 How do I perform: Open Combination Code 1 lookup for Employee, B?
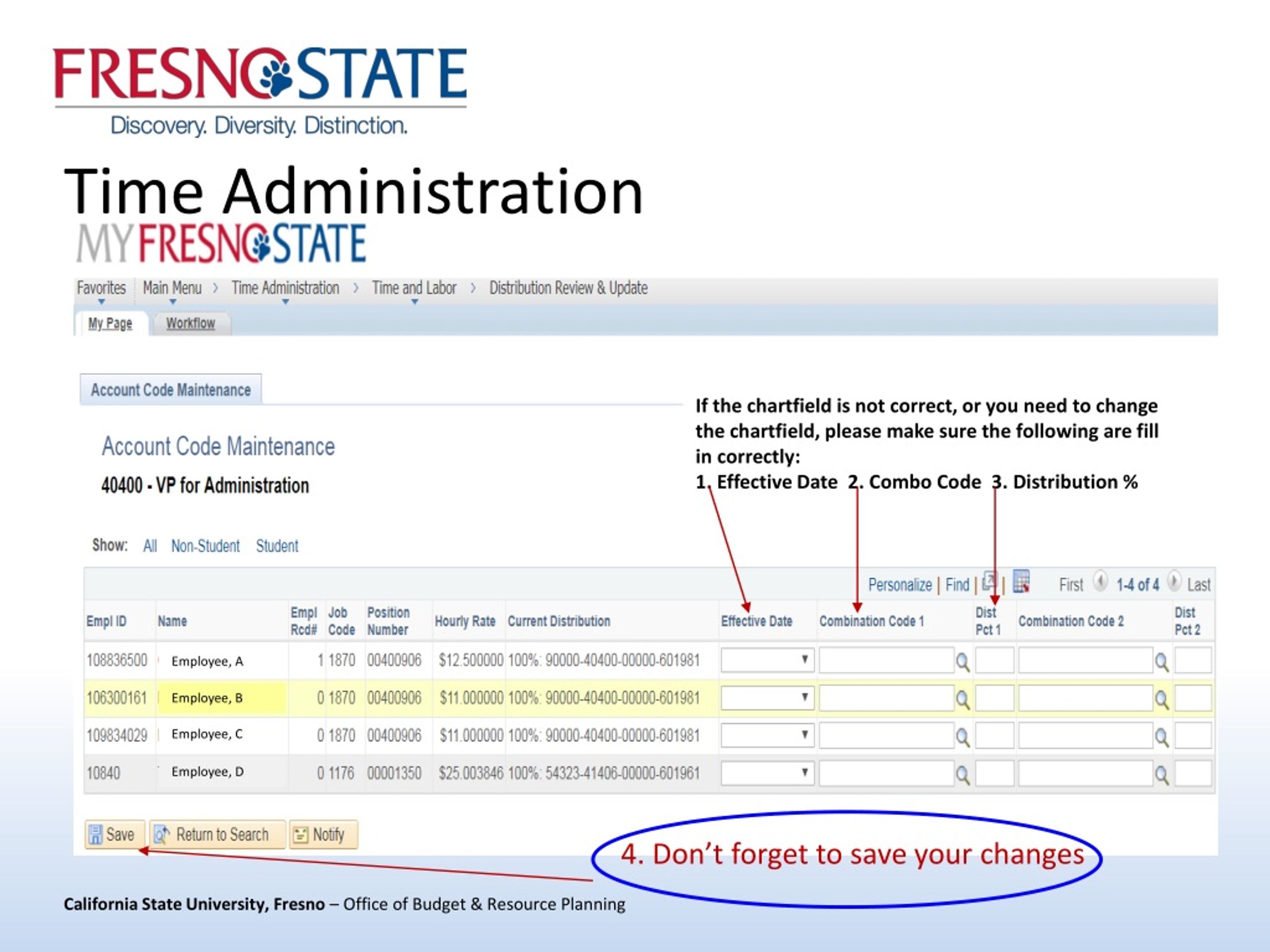pyautogui.click(x=963, y=700)
